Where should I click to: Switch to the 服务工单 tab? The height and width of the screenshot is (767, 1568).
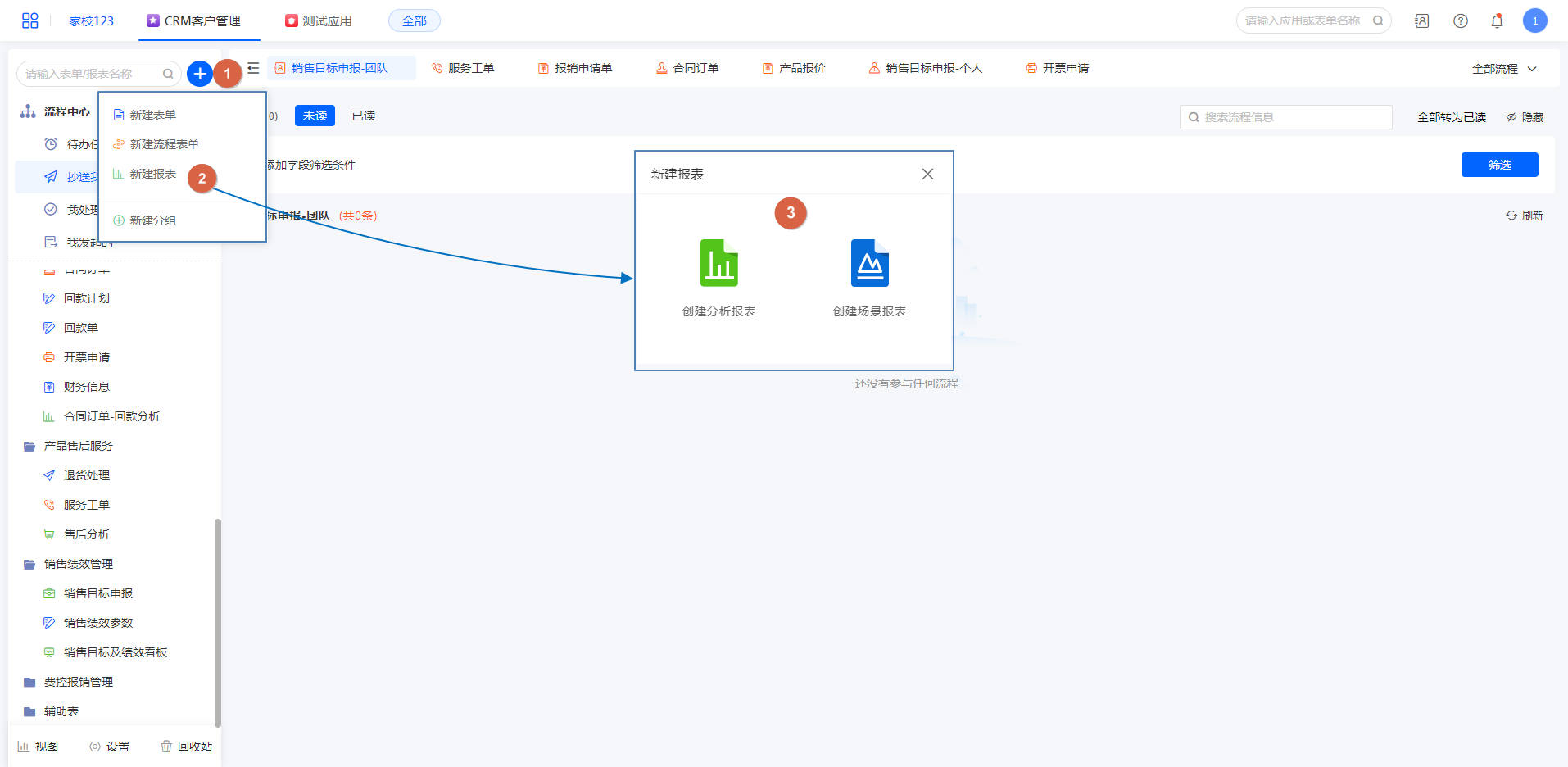[463, 68]
